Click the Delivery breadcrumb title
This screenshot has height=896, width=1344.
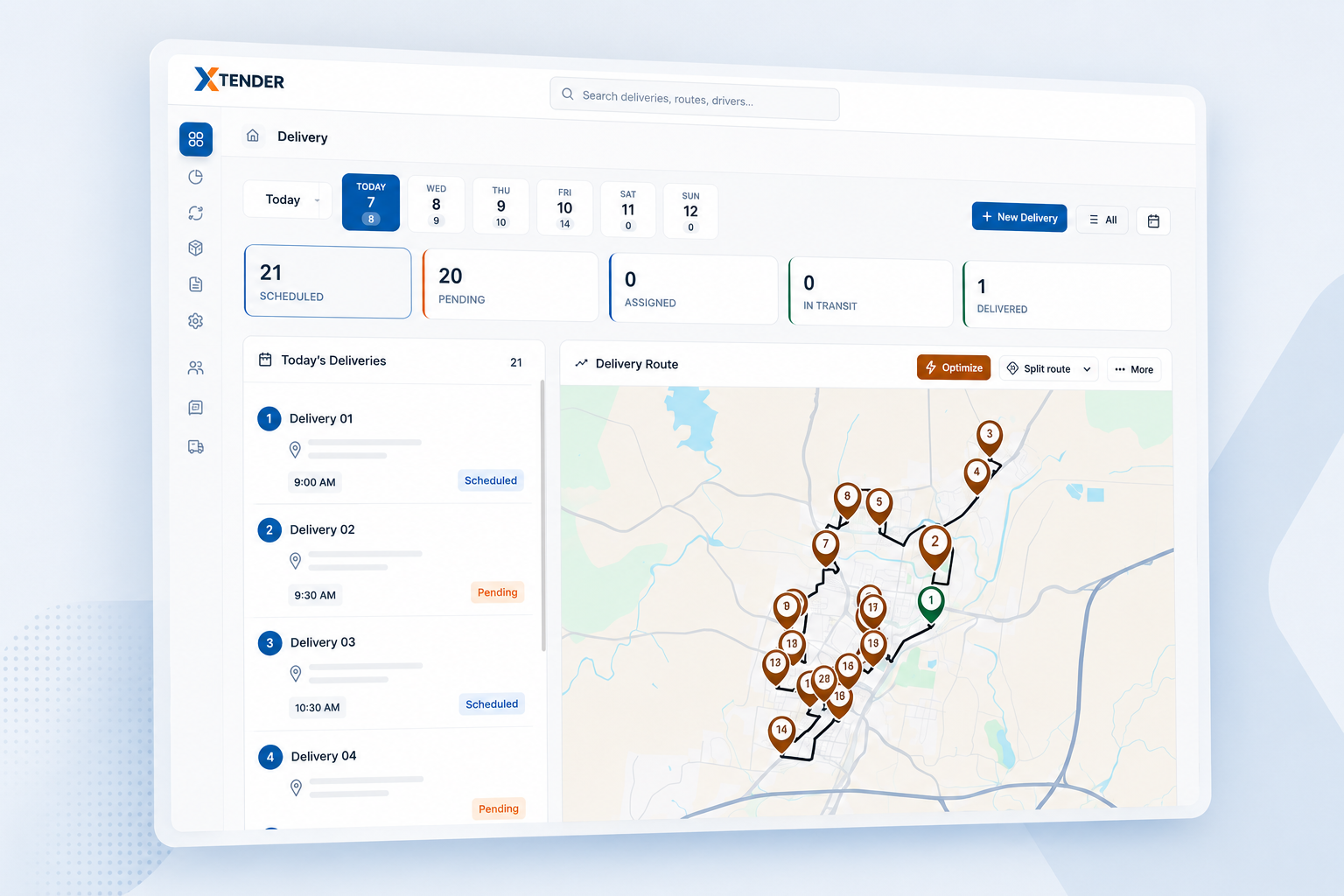pyautogui.click(x=303, y=136)
